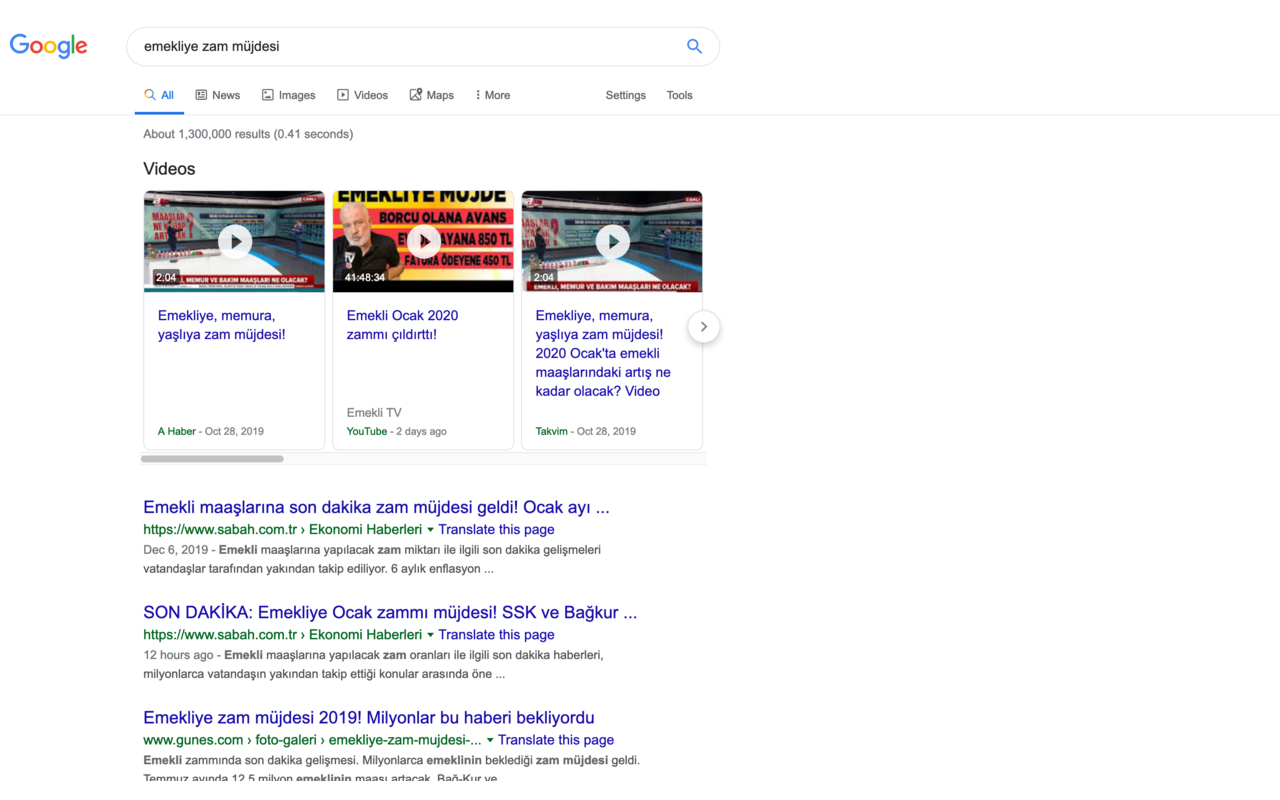Expand the video carousel with next arrow

[x=703, y=326]
